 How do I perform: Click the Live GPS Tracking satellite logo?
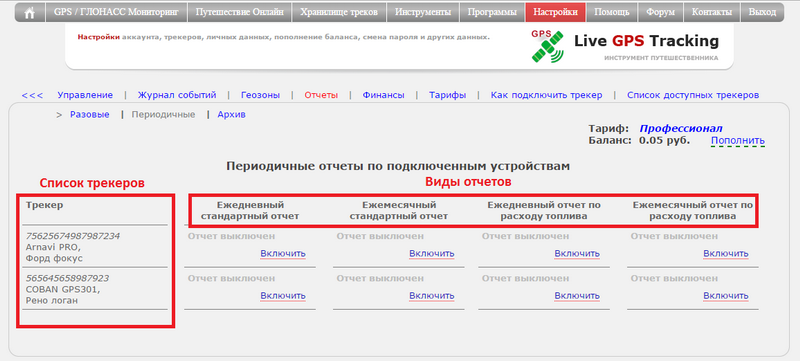click(547, 46)
